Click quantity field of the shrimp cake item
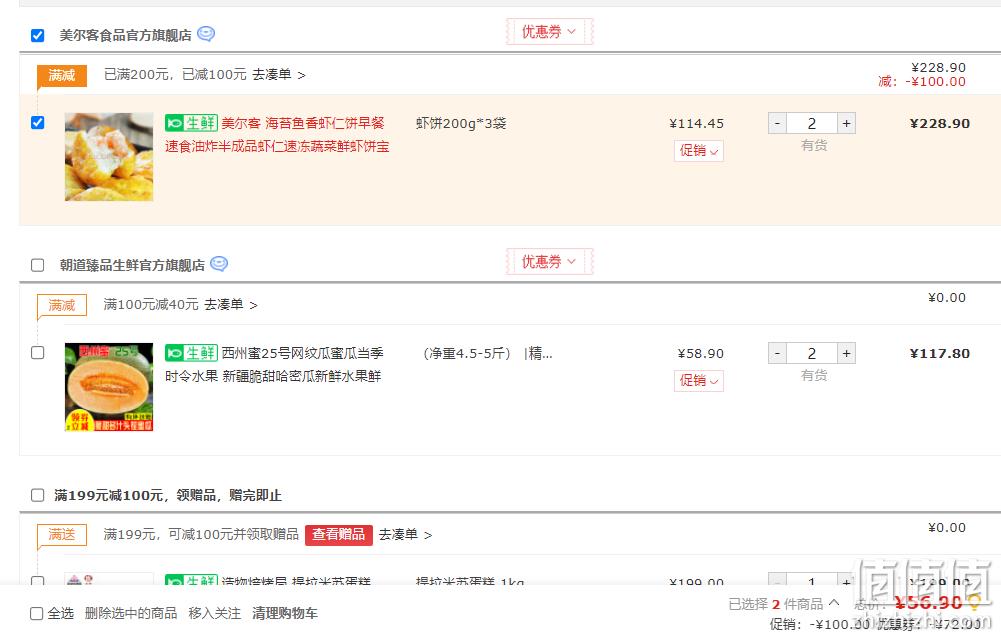 pos(811,123)
